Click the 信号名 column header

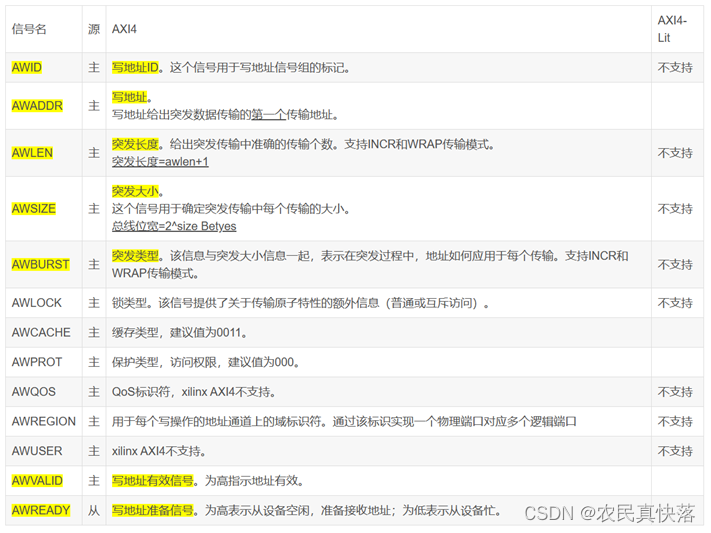pos(29,29)
